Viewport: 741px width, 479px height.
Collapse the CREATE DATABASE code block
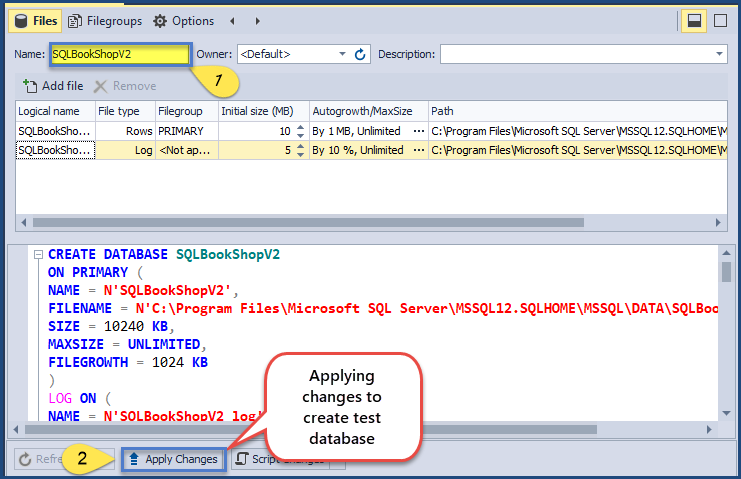38,255
